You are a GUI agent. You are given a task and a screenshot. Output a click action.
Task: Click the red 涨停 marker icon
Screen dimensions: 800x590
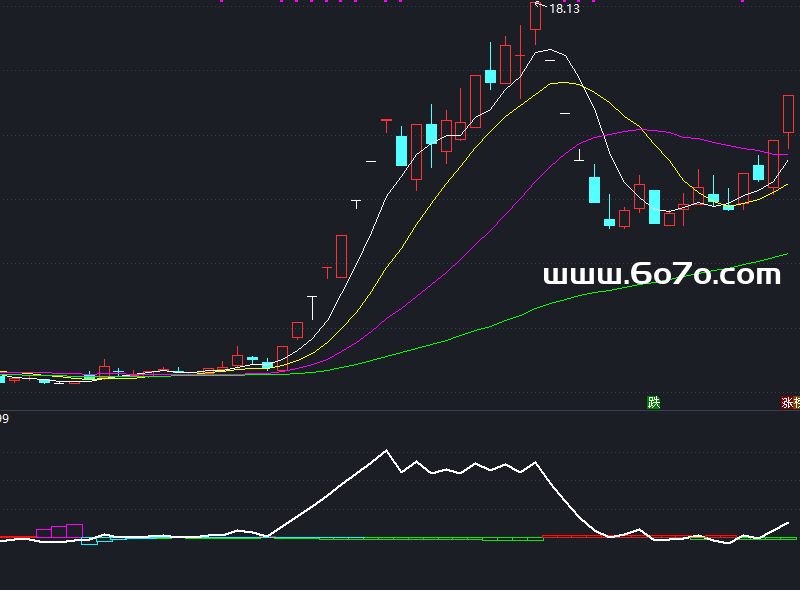point(790,403)
